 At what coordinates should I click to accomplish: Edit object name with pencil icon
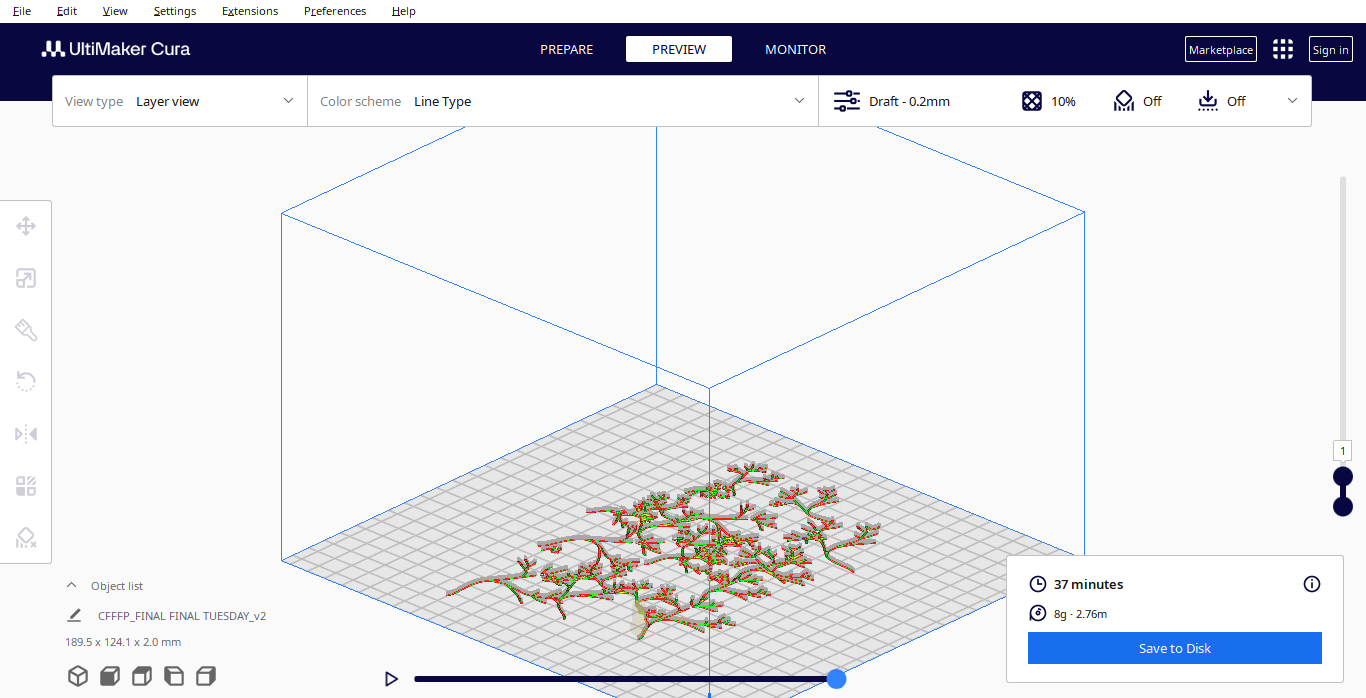[74, 616]
